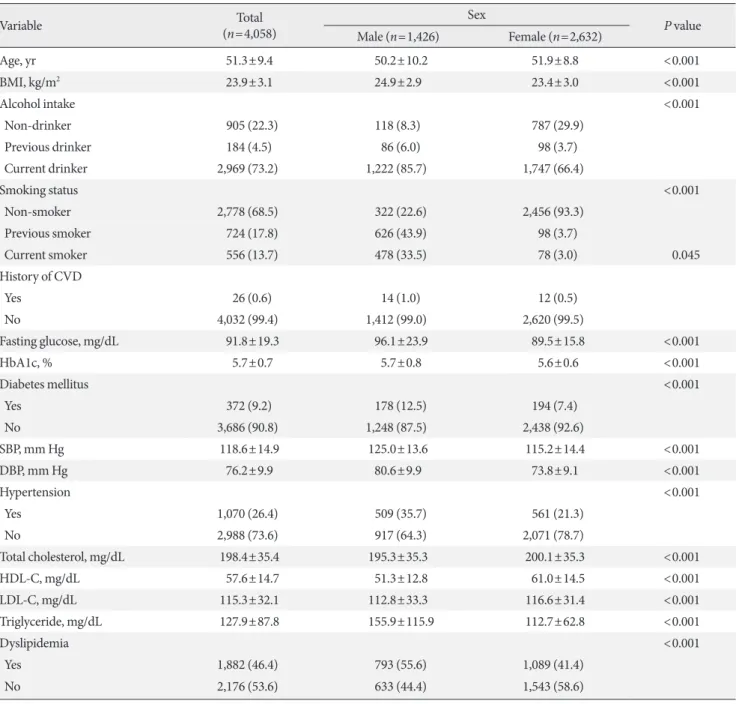Click the 'Variable' column header
The image size is (736, 704).
click(21, 25)
